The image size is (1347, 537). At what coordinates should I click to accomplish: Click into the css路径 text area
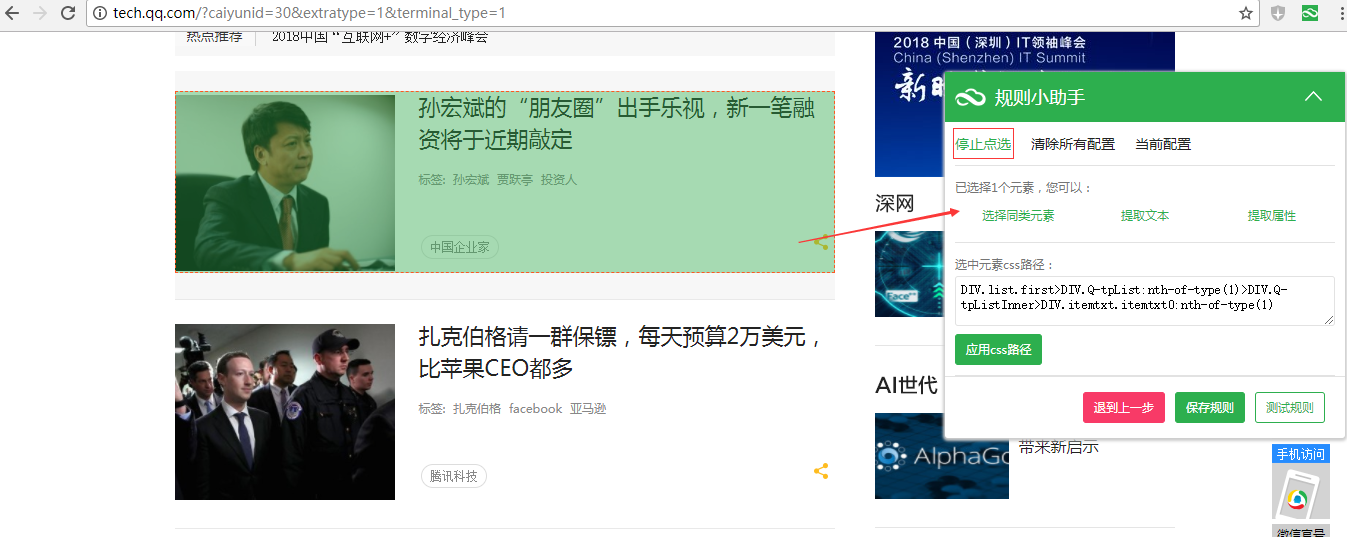click(x=1145, y=301)
